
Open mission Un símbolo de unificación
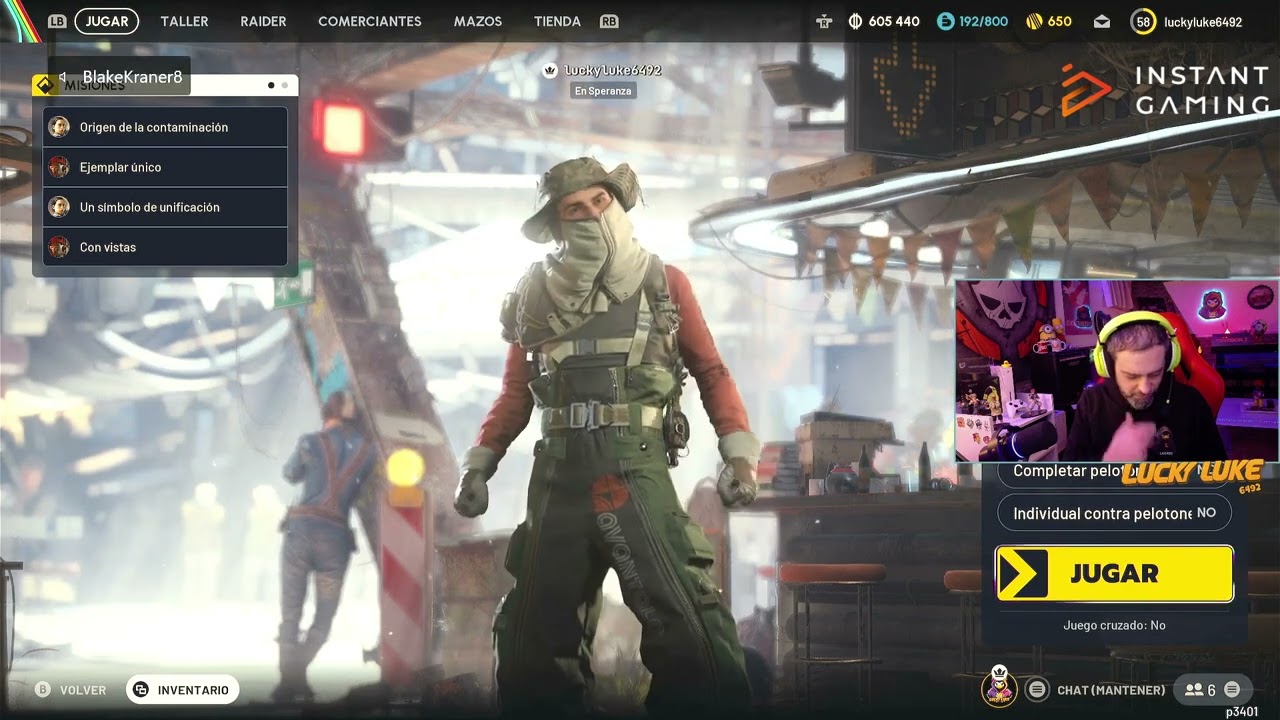(165, 207)
